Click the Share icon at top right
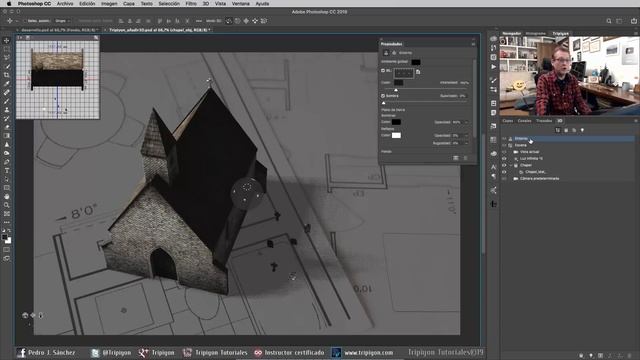Image resolution: width=640 pixels, height=360 pixels. (x=634, y=21)
